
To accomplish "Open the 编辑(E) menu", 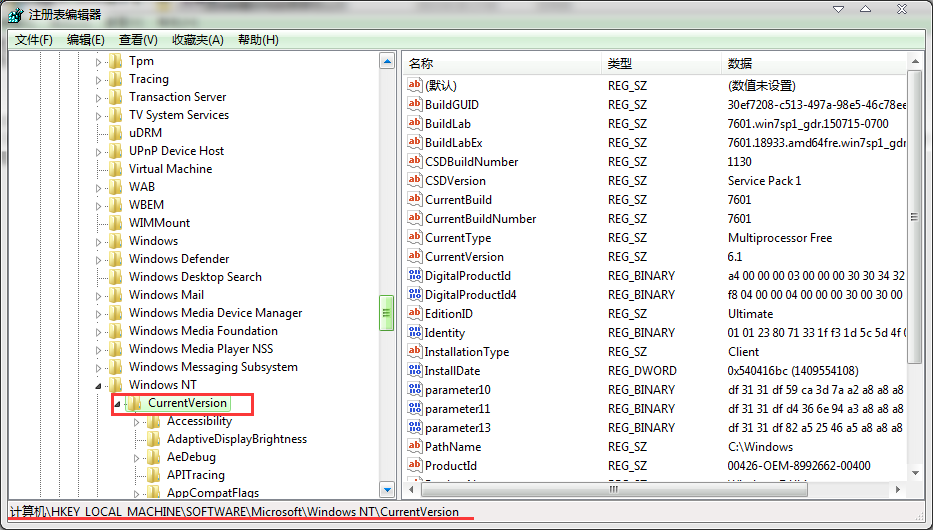I will pos(86,40).
